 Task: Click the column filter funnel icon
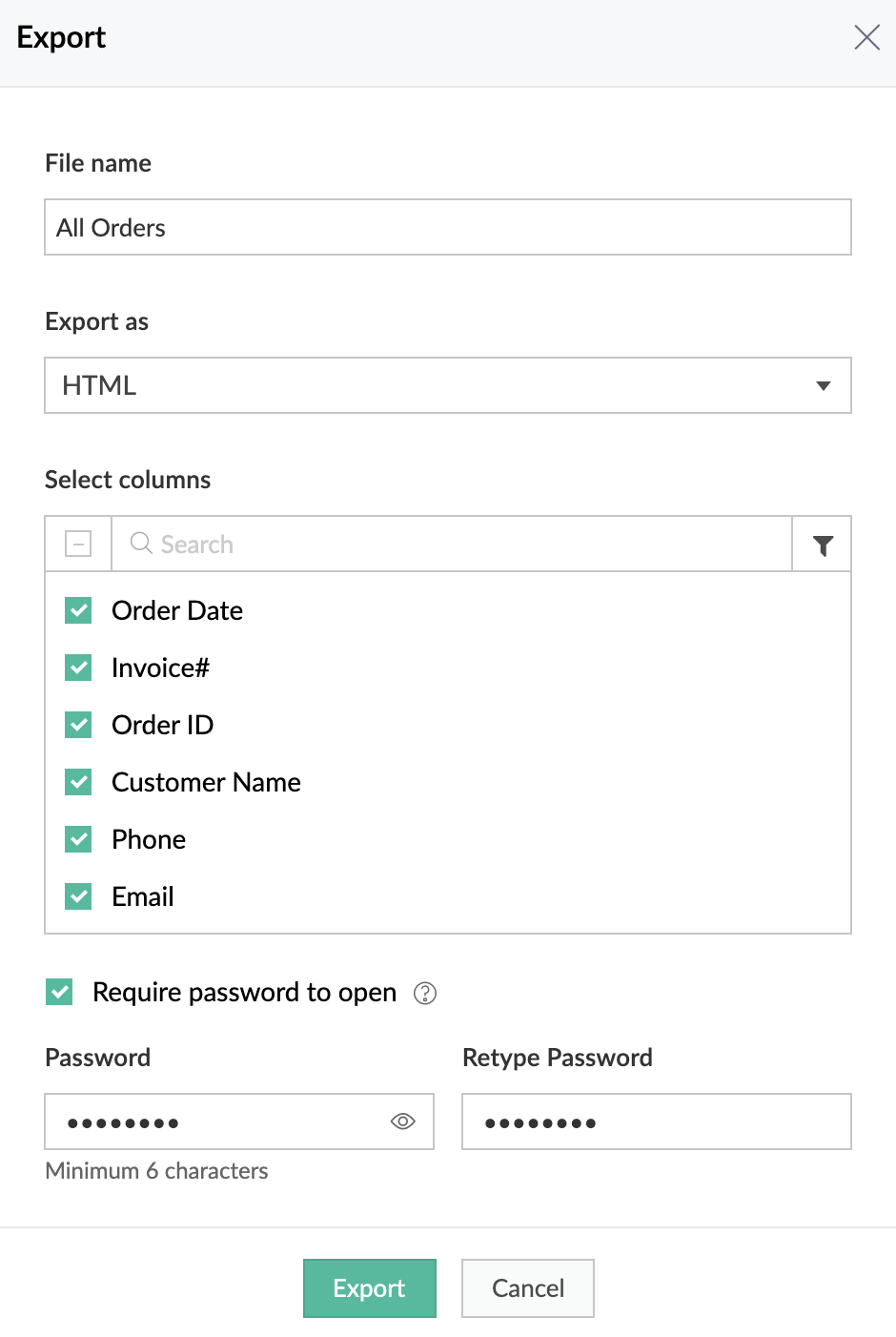click(823, 545)
